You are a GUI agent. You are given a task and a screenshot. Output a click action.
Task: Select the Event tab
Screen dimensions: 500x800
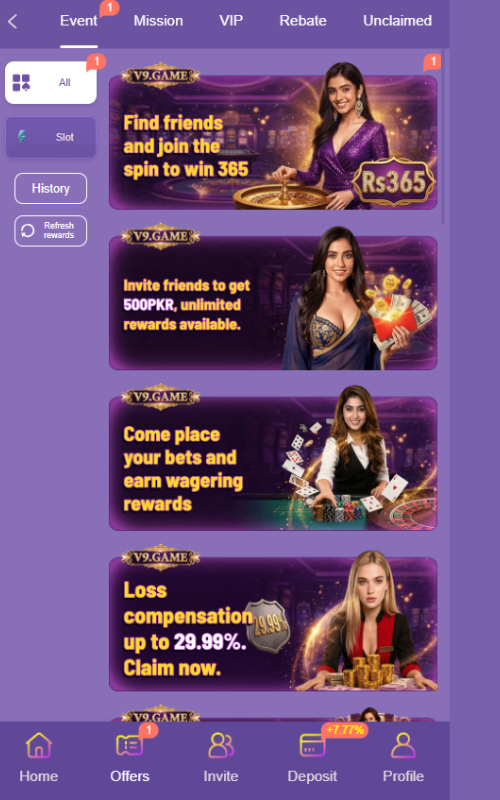pos(79,21)
